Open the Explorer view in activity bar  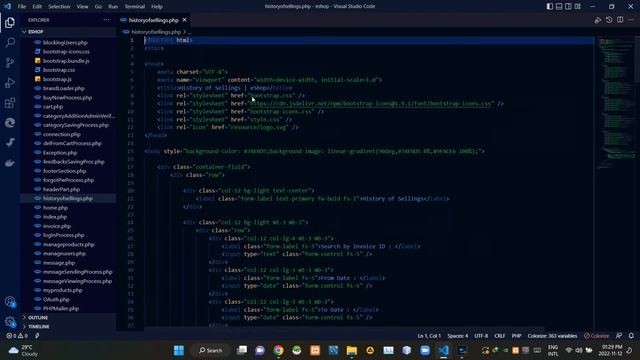coord(10,22)
